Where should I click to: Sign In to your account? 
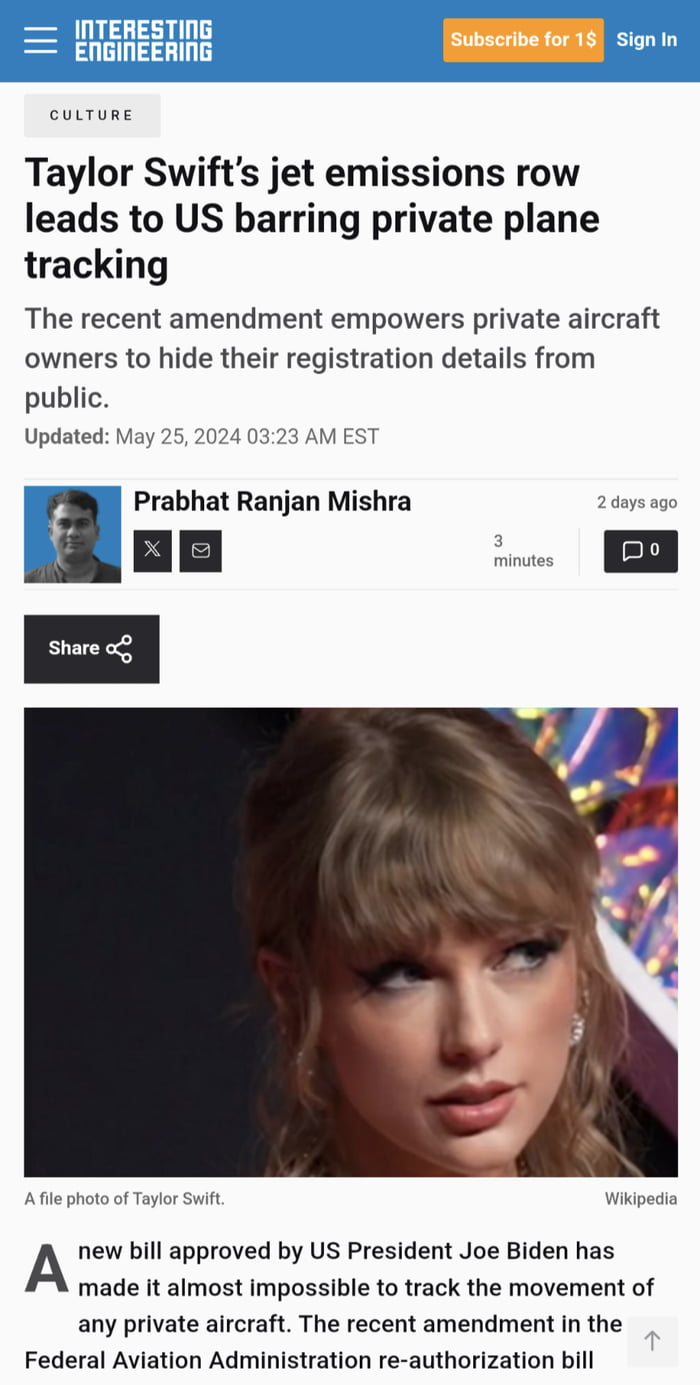click(x=647, y=40)
